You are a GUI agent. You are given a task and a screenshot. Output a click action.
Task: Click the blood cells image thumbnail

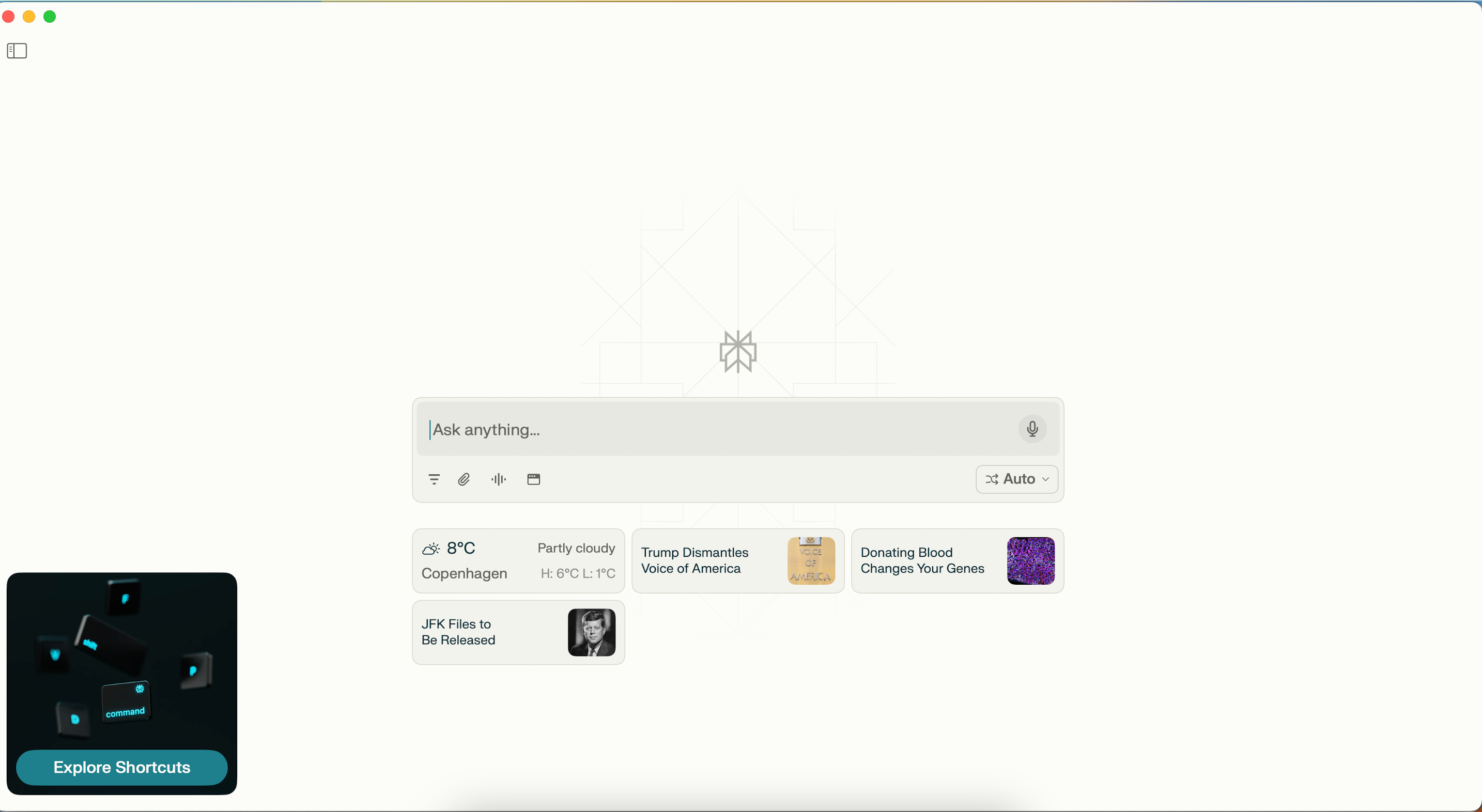(1031, 560)
